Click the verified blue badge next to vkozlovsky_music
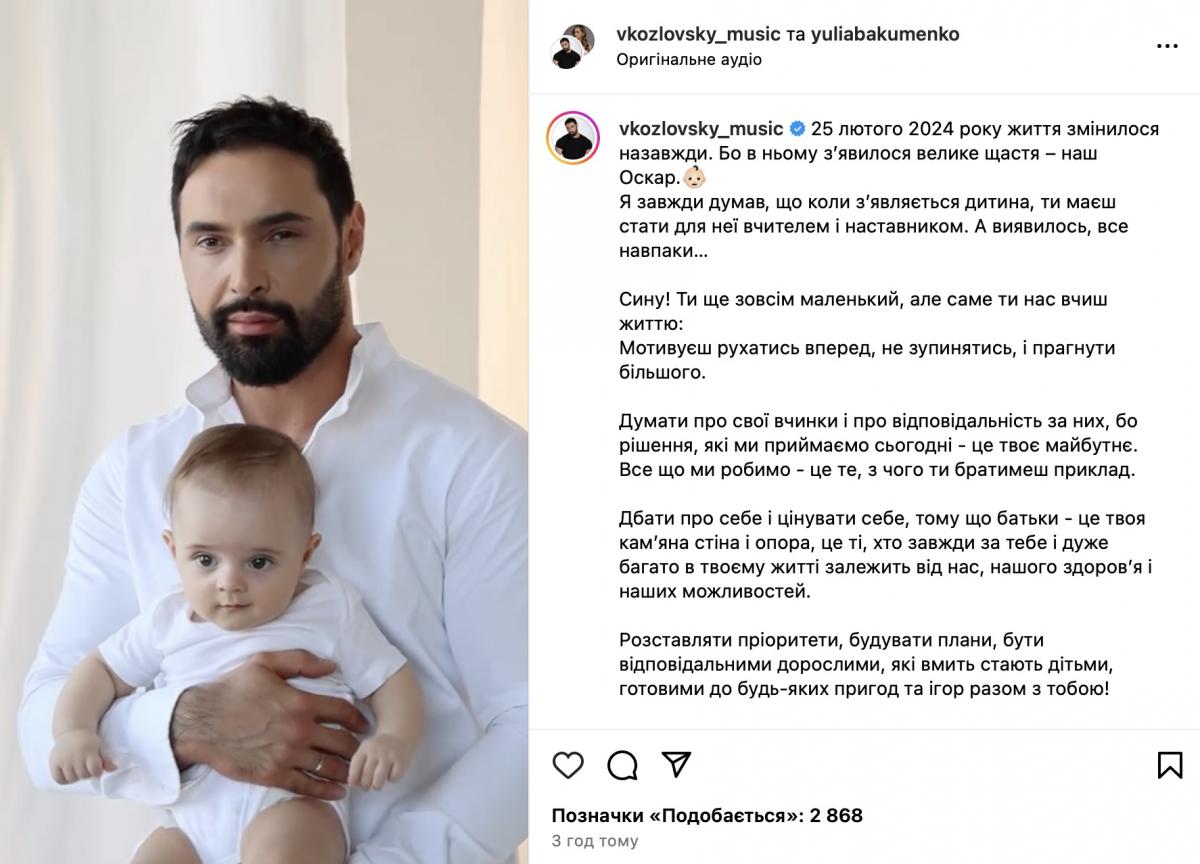 [x=797, y=129]
